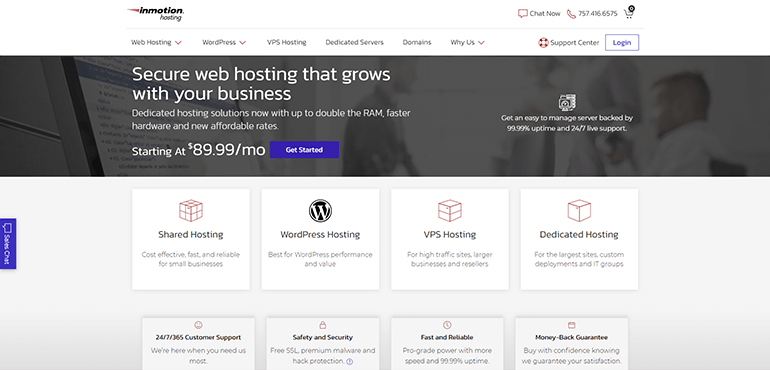Go to VPS Hosting in navigation

[x=287, y=42]
